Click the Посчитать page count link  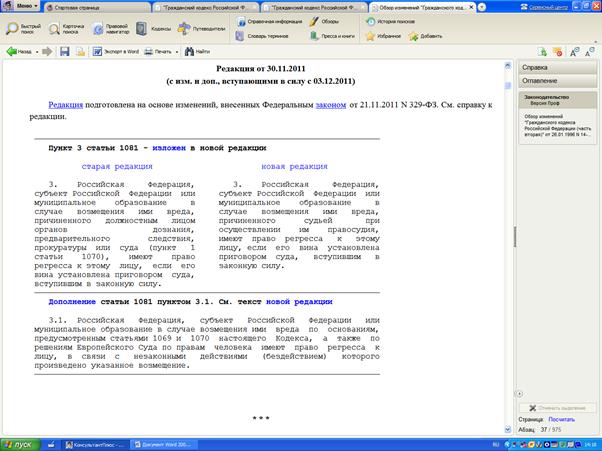click(x=561, y=420)
